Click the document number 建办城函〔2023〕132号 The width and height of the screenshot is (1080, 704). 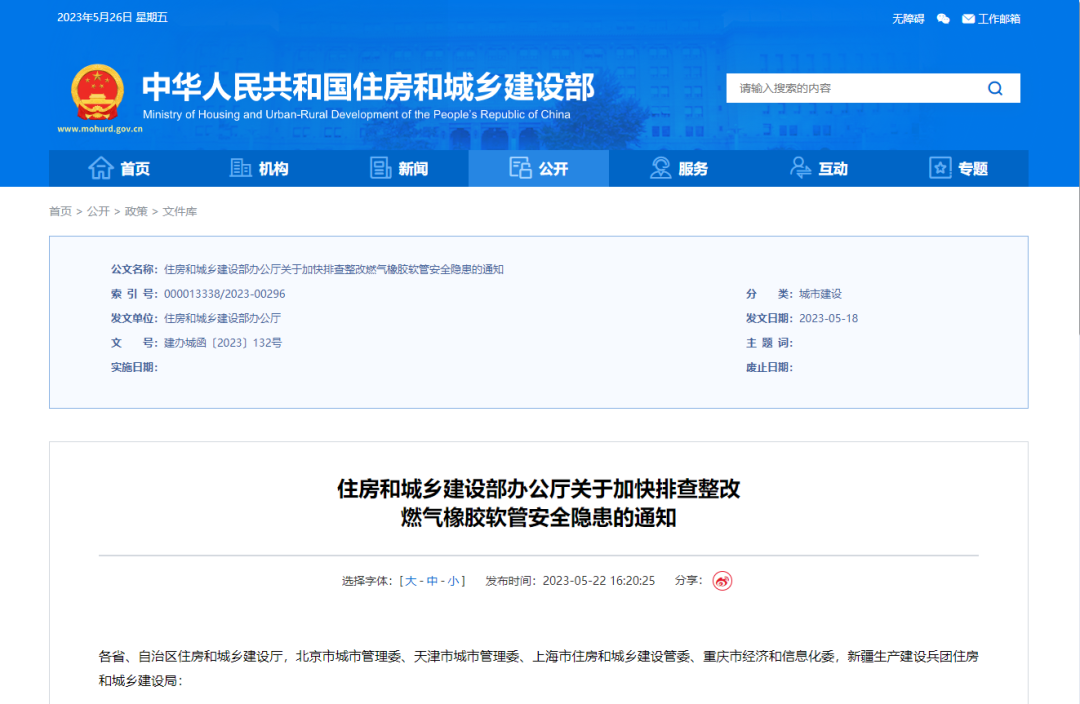[x=222, y=342]
